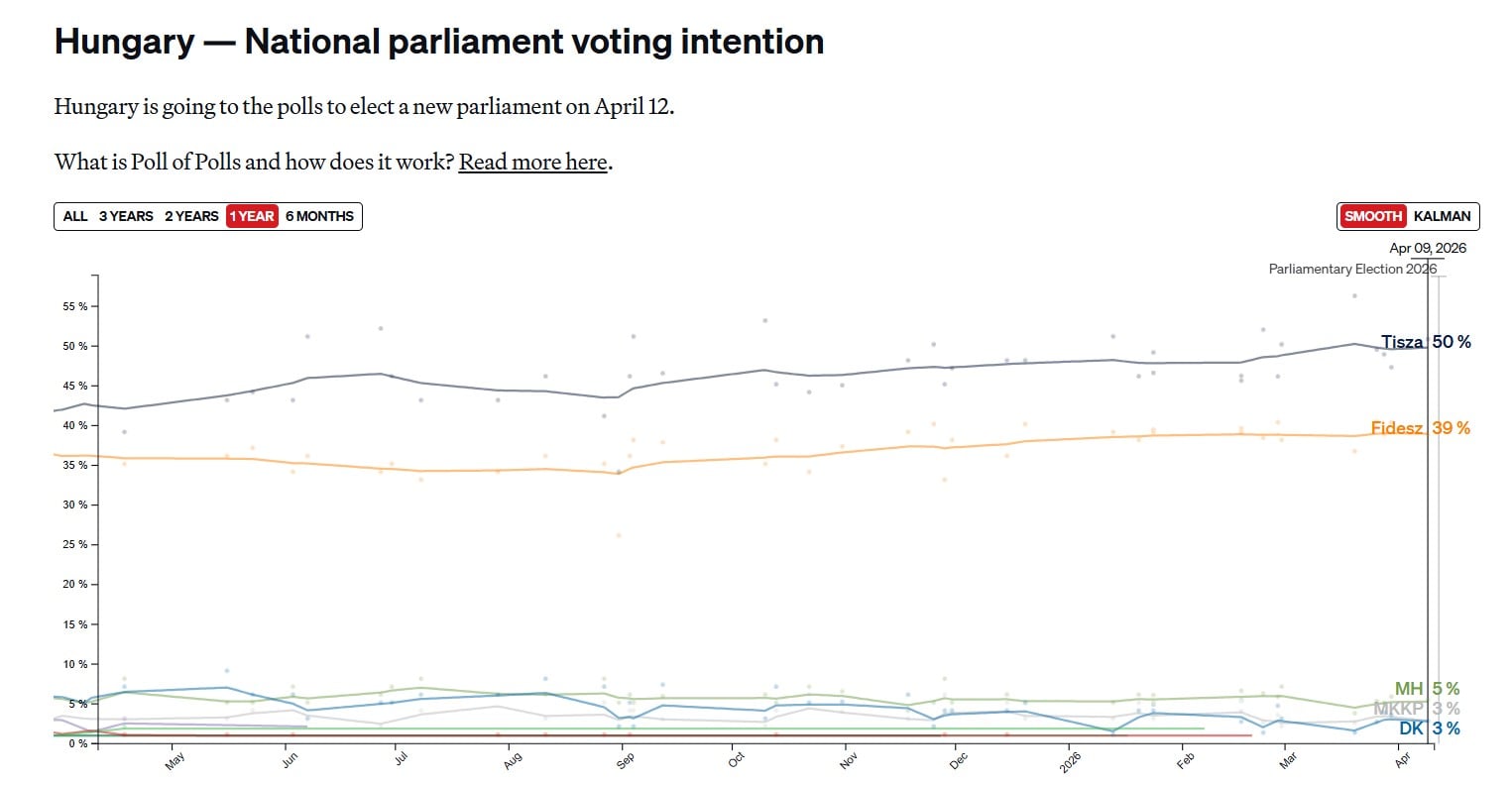
Task: Switch to the 2 YEARS range
Action: point(191,216)
